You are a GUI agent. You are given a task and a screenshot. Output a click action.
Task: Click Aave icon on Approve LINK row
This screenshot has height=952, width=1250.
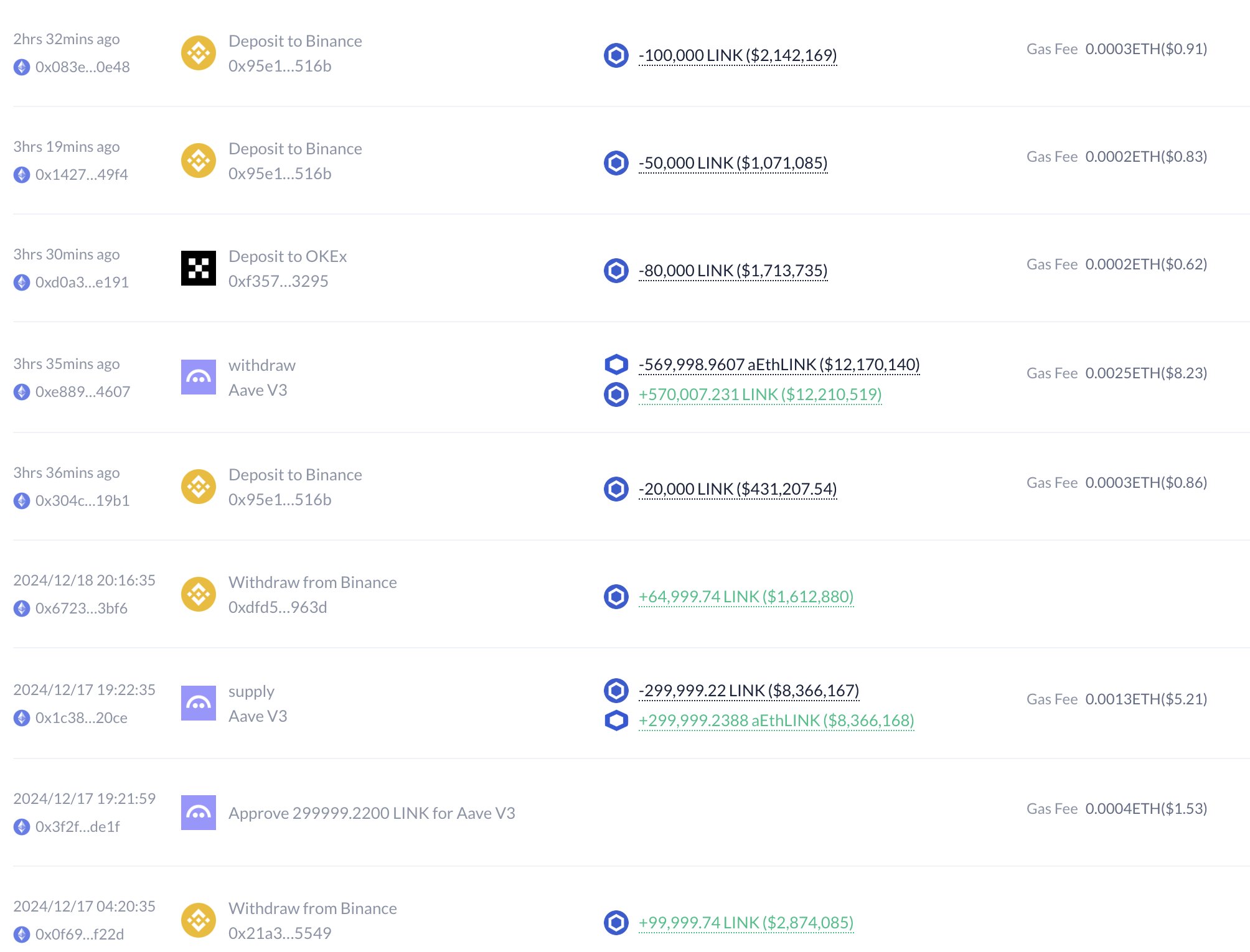tap(198, 813)
